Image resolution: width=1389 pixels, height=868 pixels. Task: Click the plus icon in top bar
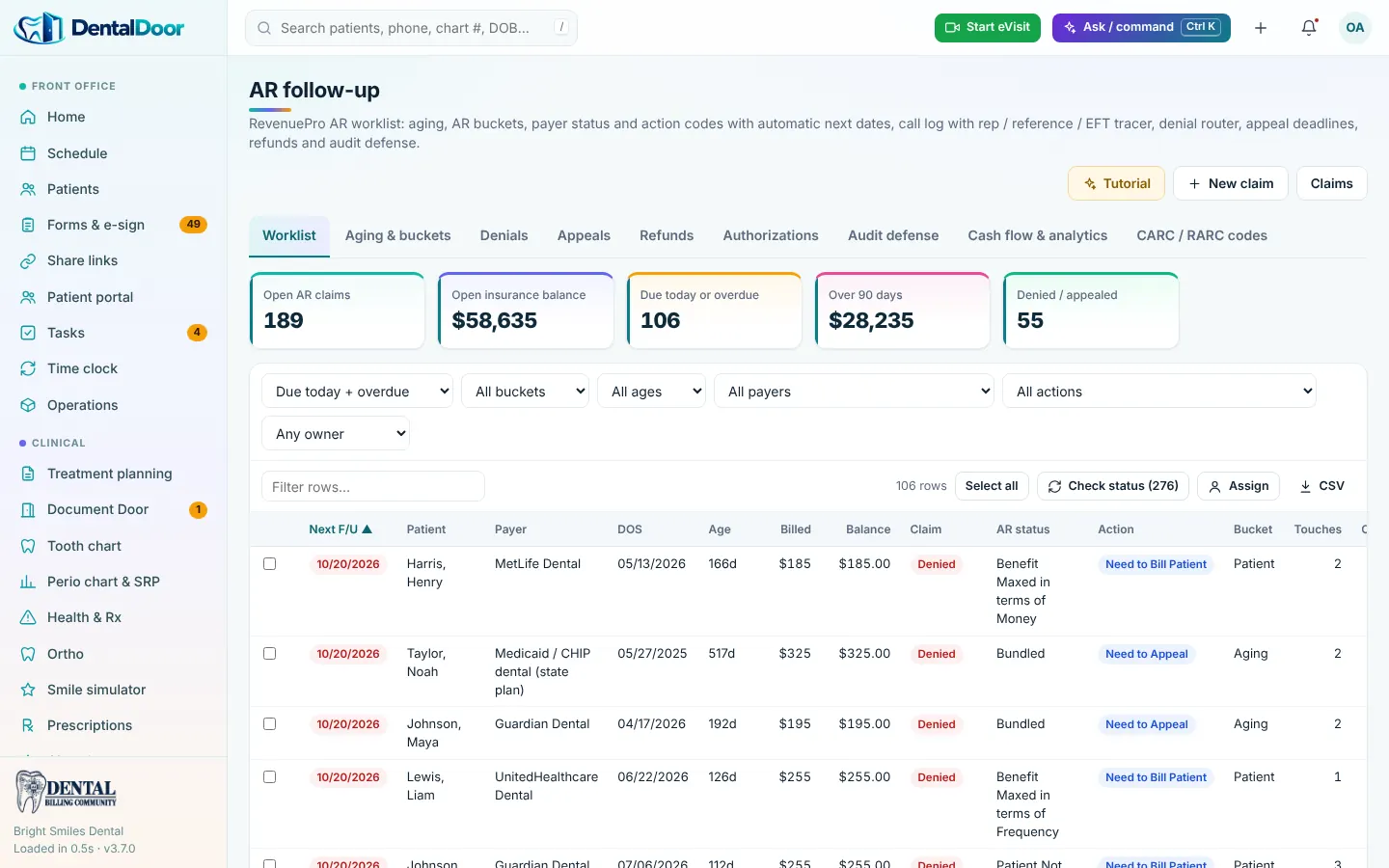[1261, 28]
